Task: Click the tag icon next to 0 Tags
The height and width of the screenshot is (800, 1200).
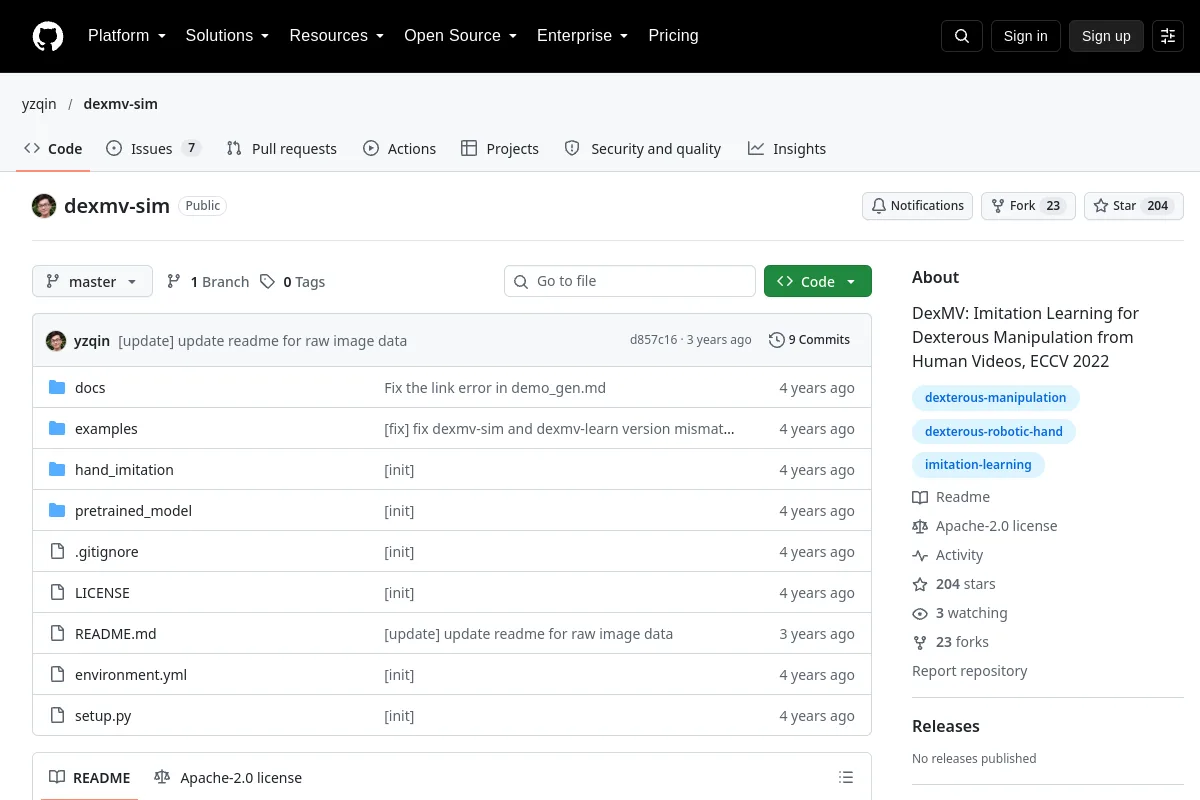Action: [267, 282]
